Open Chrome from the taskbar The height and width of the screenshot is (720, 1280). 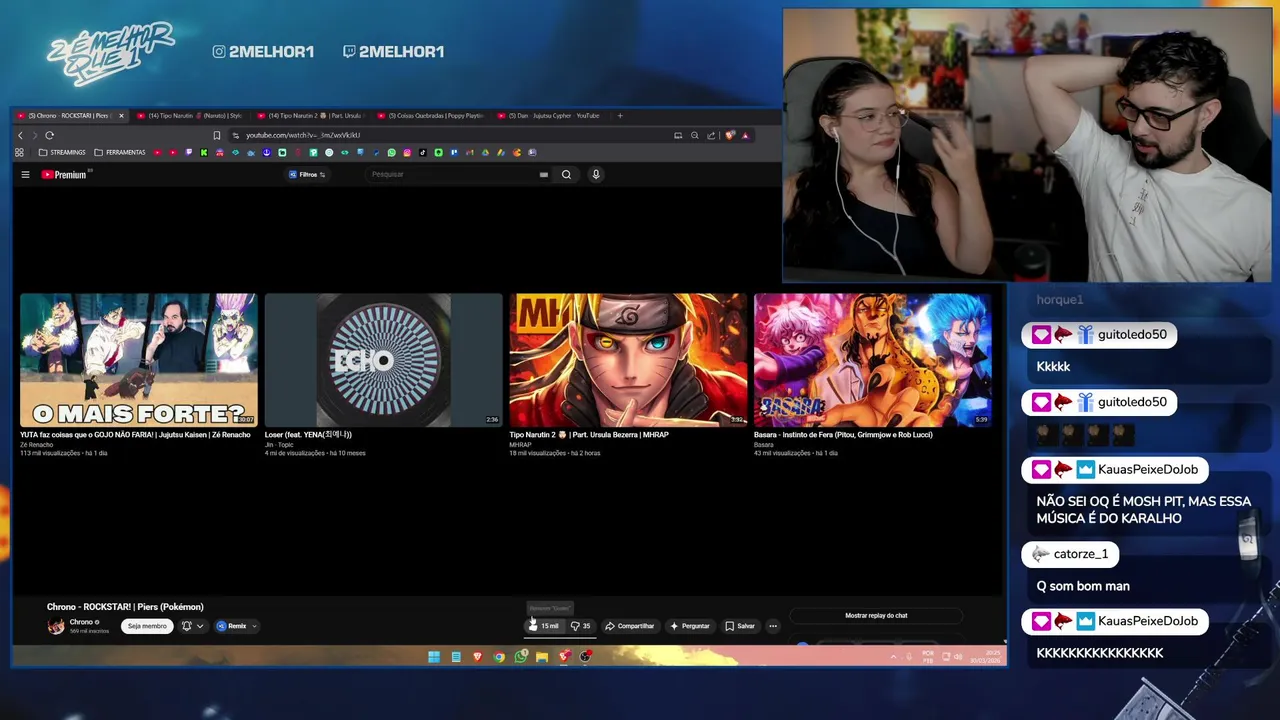click(x=499, y=657)
